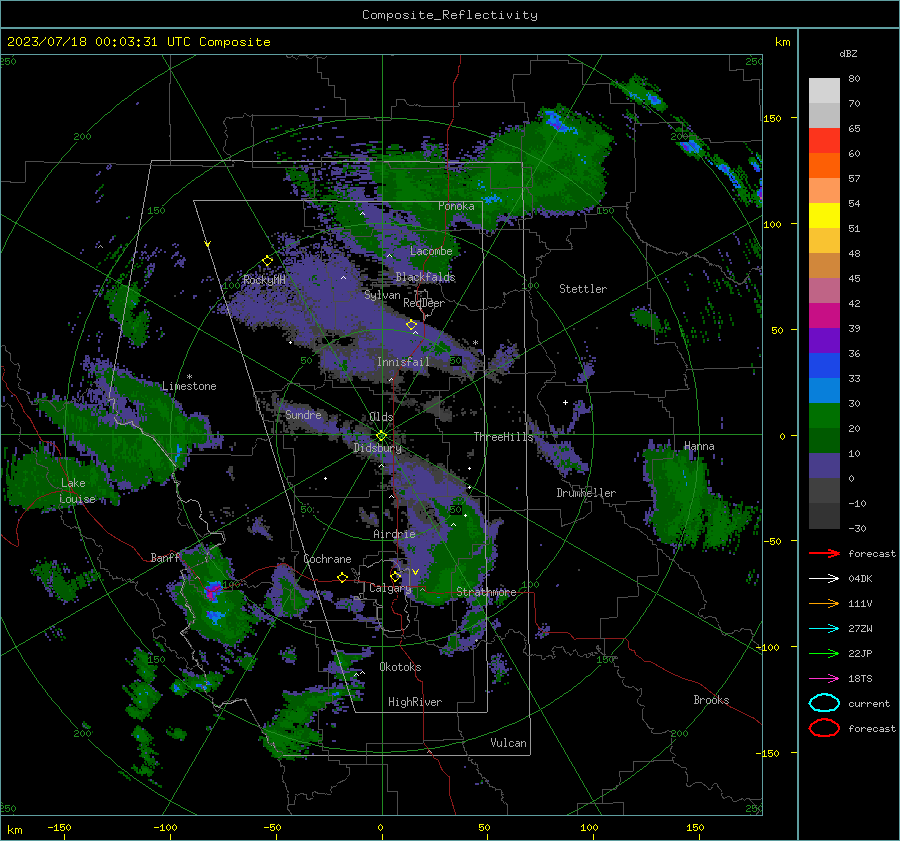The width and height of the screenshot is (900, 841).
Task: Click the Sylvan label on the map
Action: click(382, 295)
